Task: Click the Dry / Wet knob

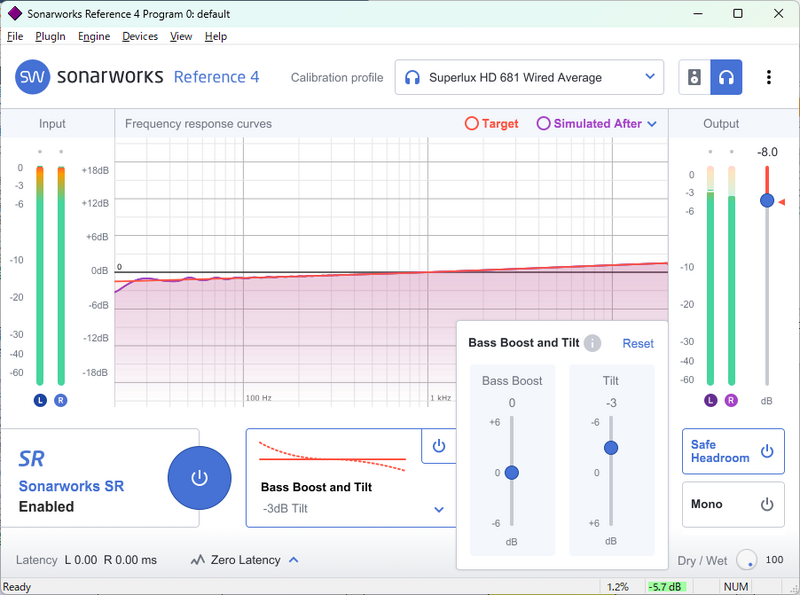Action: point(746,560)
